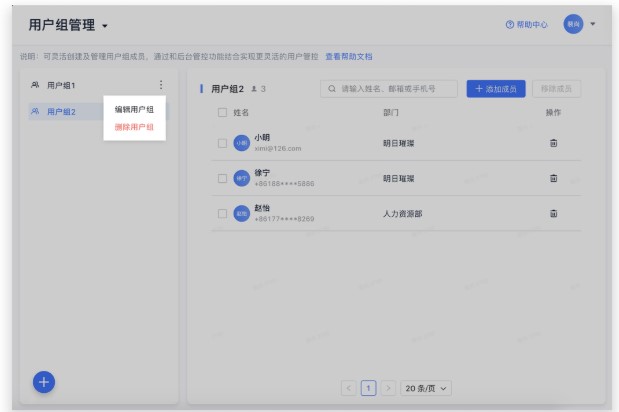
Task: Toggle the select-all checkbox next to 姓名
Action: point(222,113)
